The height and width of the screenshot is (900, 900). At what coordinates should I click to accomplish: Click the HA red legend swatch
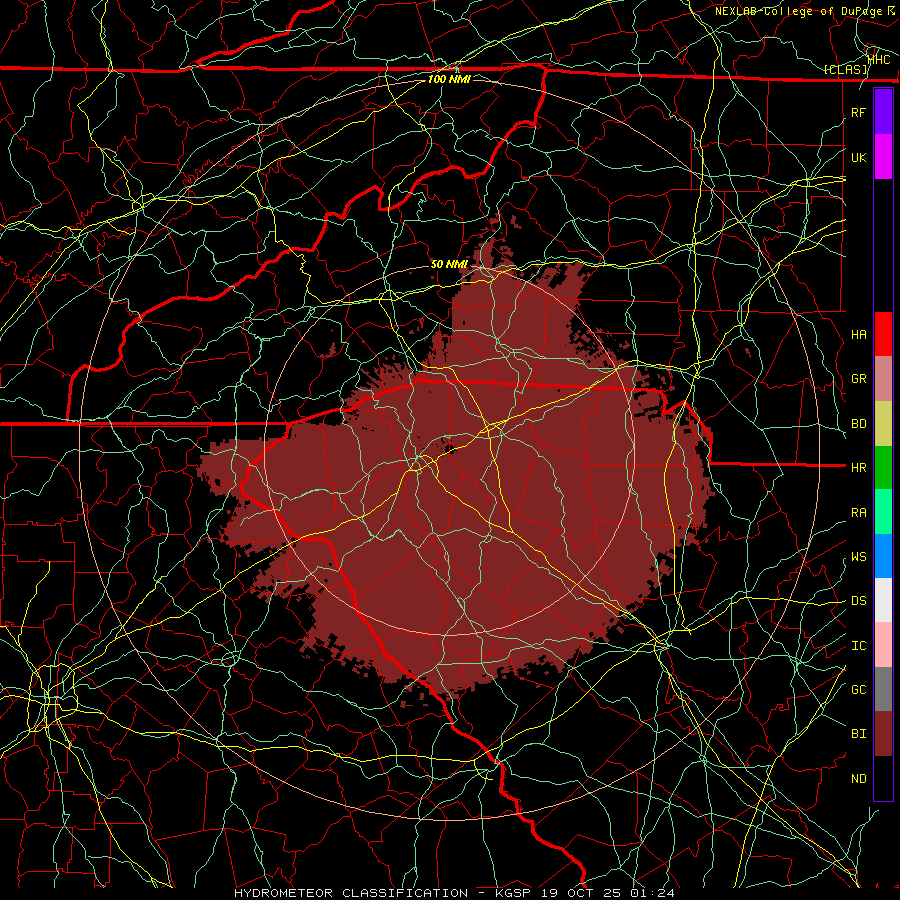tap(883, 334)
